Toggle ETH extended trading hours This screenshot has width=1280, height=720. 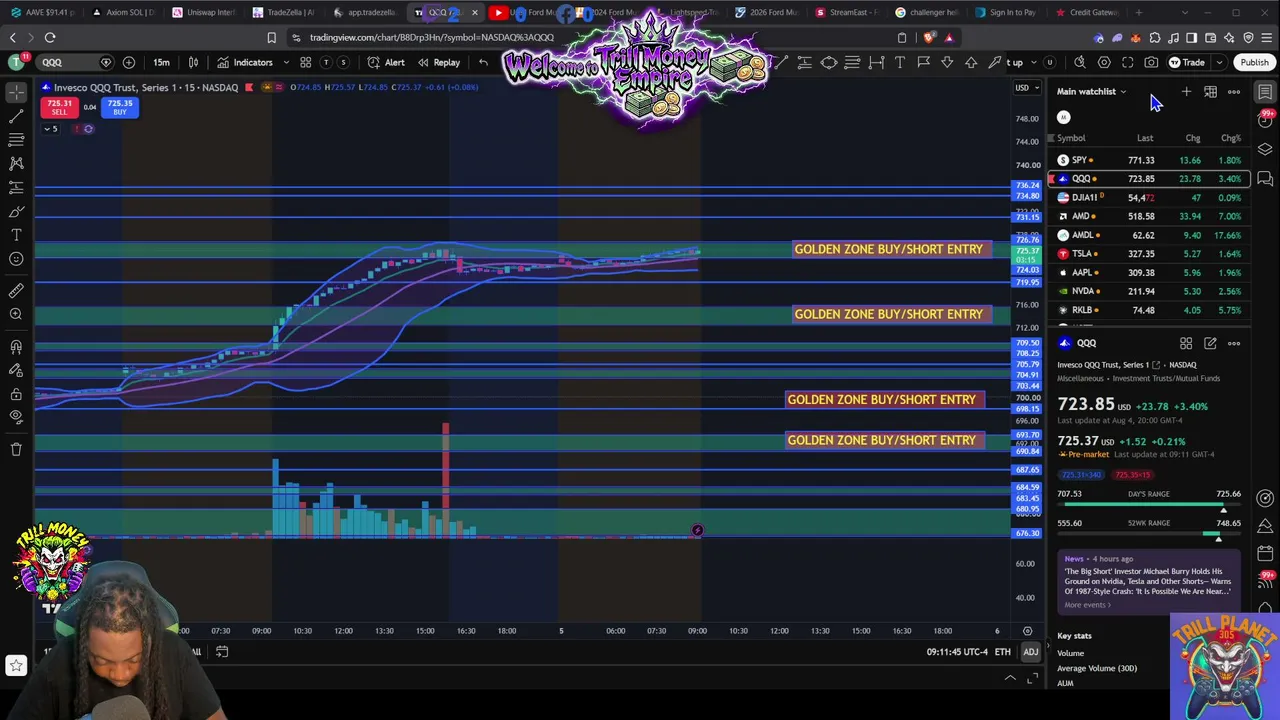[1003, 652]
